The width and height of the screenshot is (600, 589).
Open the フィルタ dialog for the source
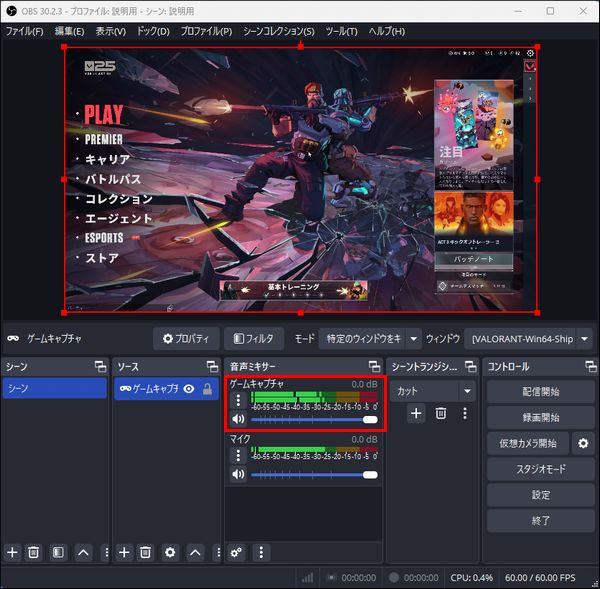pyautogui.click(x=254, y=339)
